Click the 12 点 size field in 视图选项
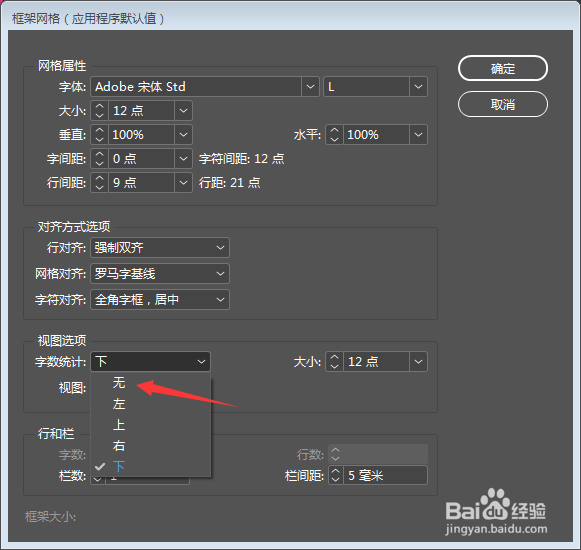 (x=376, y=361)
